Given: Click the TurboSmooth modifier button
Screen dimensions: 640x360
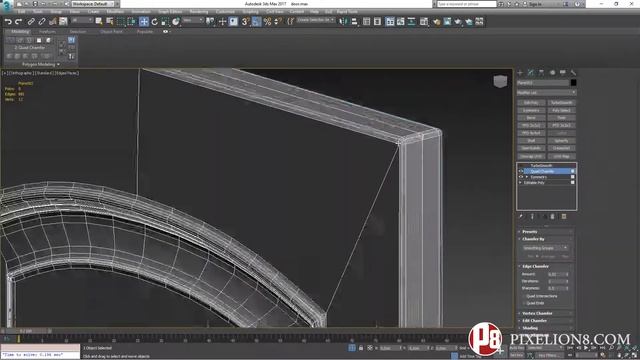Looking at the screenshot, I should pyautogui.click(x=561, y=103).
